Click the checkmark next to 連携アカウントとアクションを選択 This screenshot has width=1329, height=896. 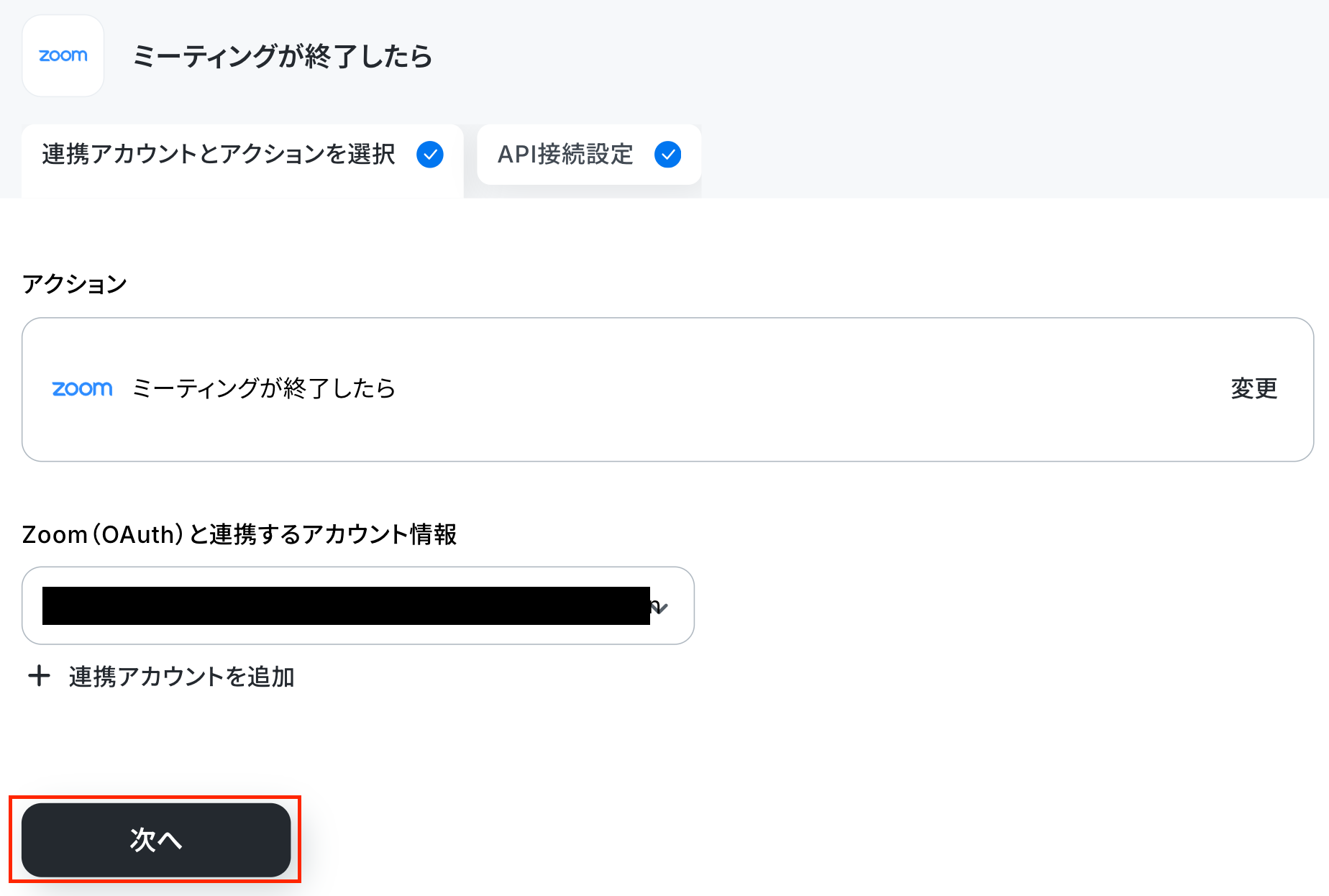click(x=430, y=155)
